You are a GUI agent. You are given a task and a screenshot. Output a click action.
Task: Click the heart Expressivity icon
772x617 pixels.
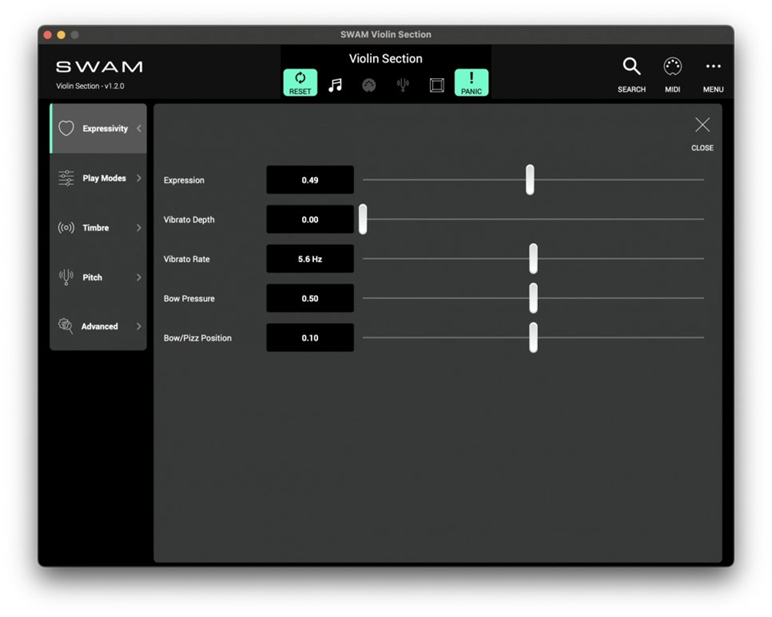pyautogui.click(x=66, y=128)
